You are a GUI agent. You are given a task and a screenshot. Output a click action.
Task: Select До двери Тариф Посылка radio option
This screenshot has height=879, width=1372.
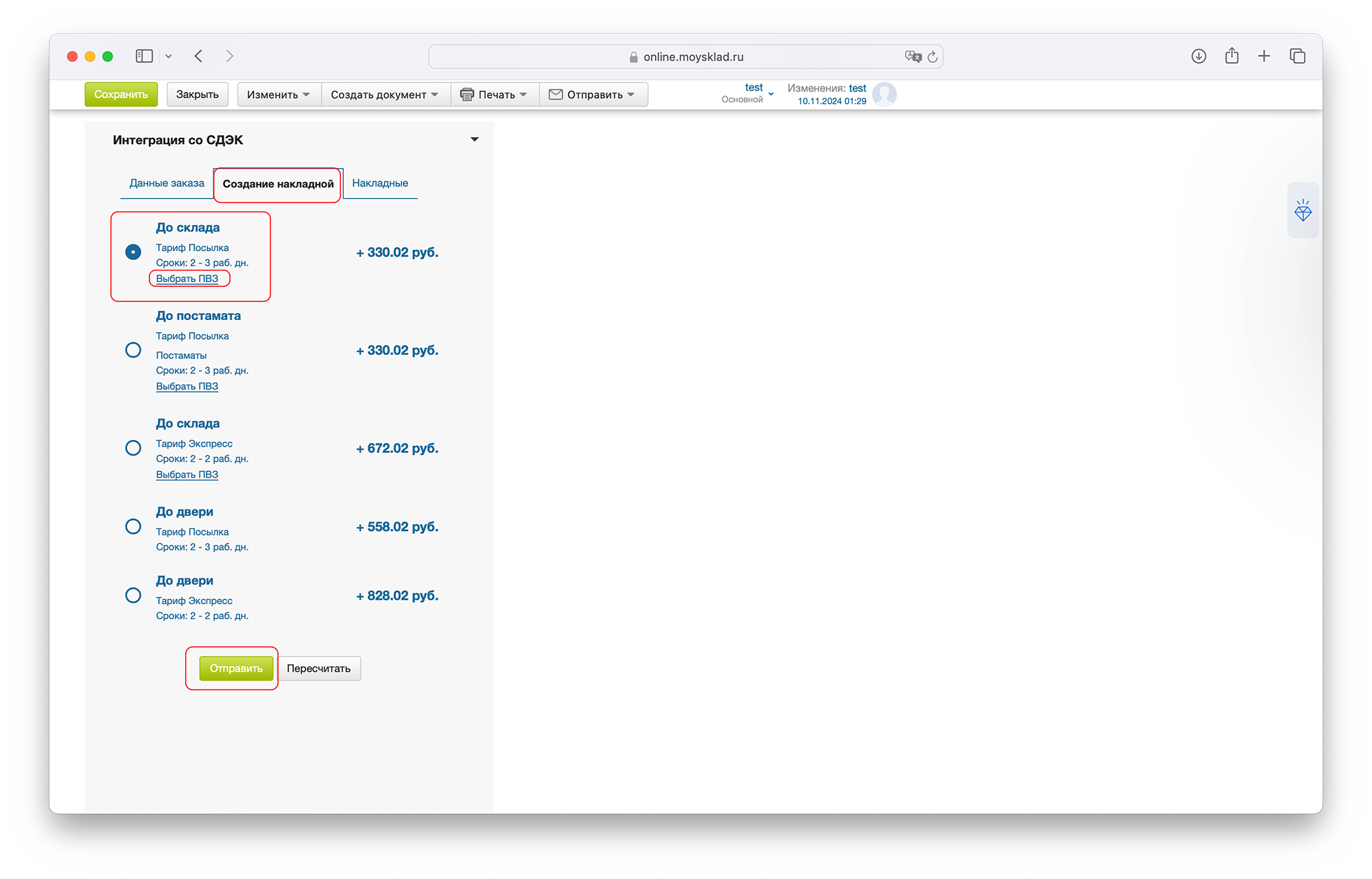point(133,526)
